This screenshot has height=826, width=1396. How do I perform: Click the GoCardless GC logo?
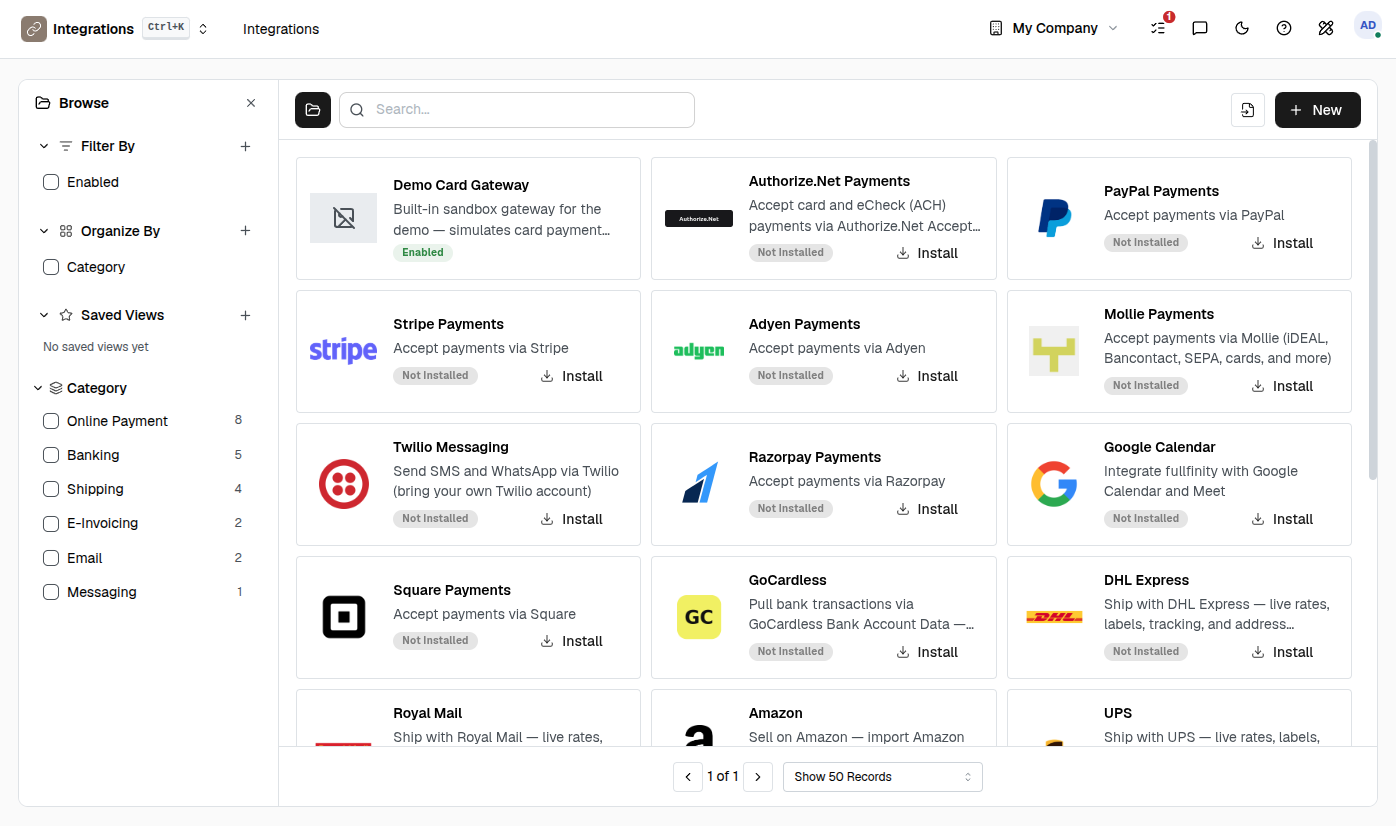(699, 617)
